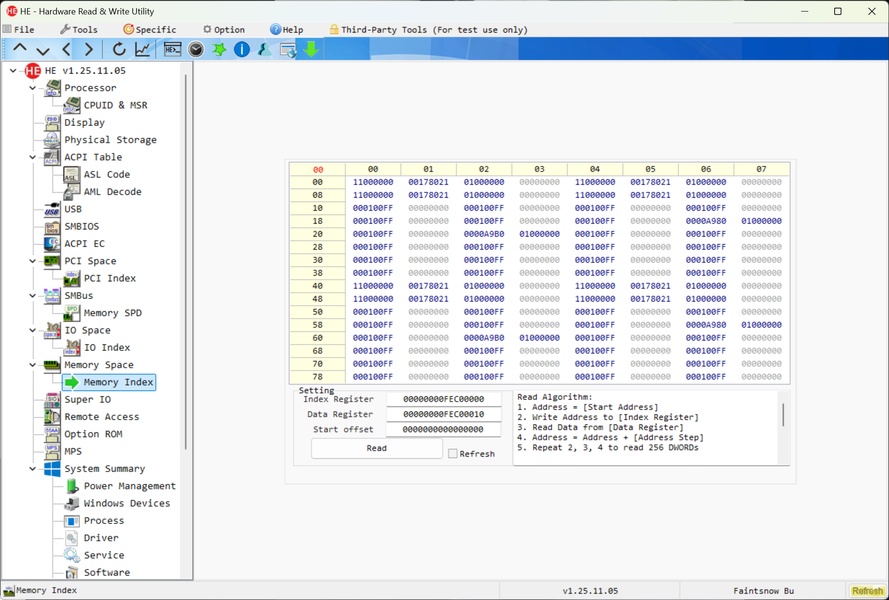Click the Index Register input field

click(443, 399)
